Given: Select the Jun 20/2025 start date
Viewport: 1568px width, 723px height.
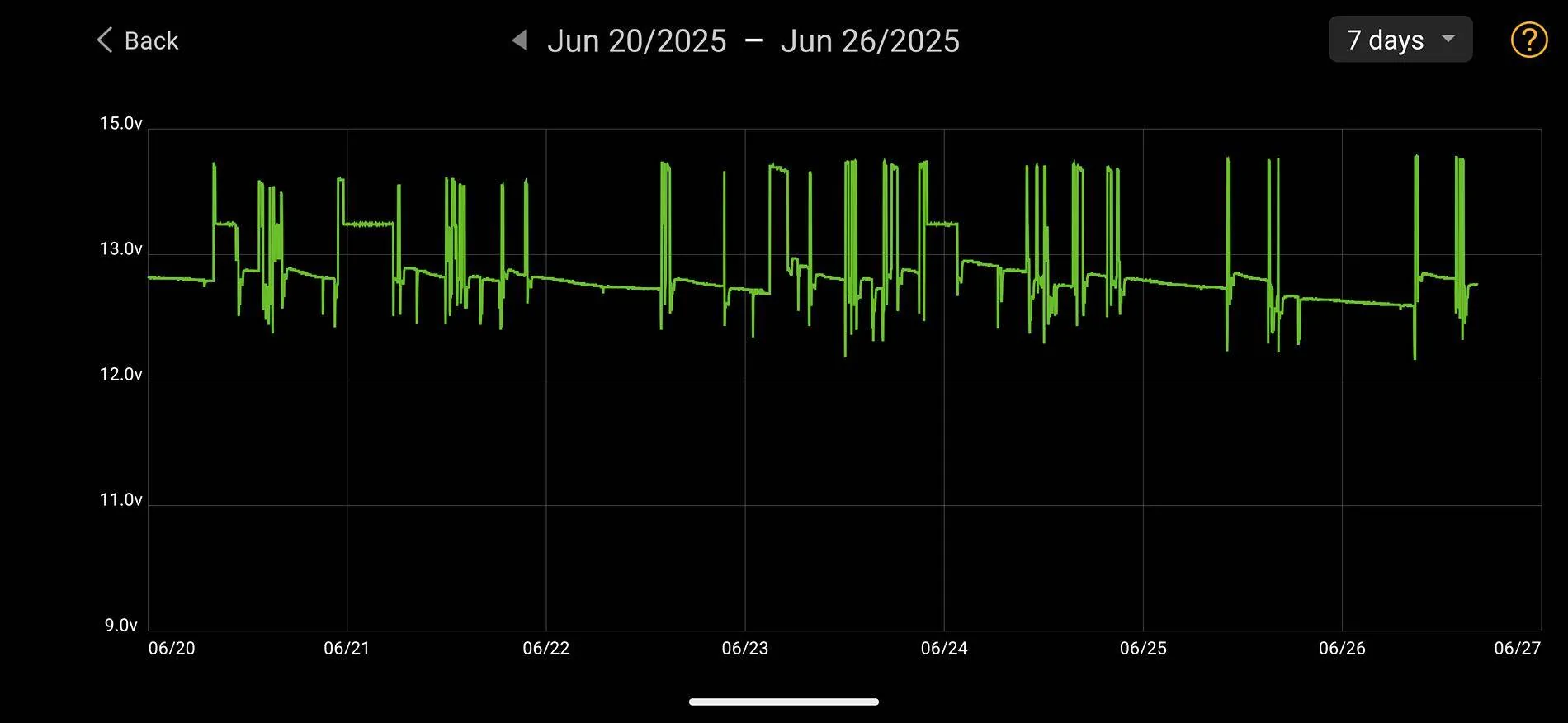Looking at the screenshot, I should pyautogui.click(x=636, y=40).
